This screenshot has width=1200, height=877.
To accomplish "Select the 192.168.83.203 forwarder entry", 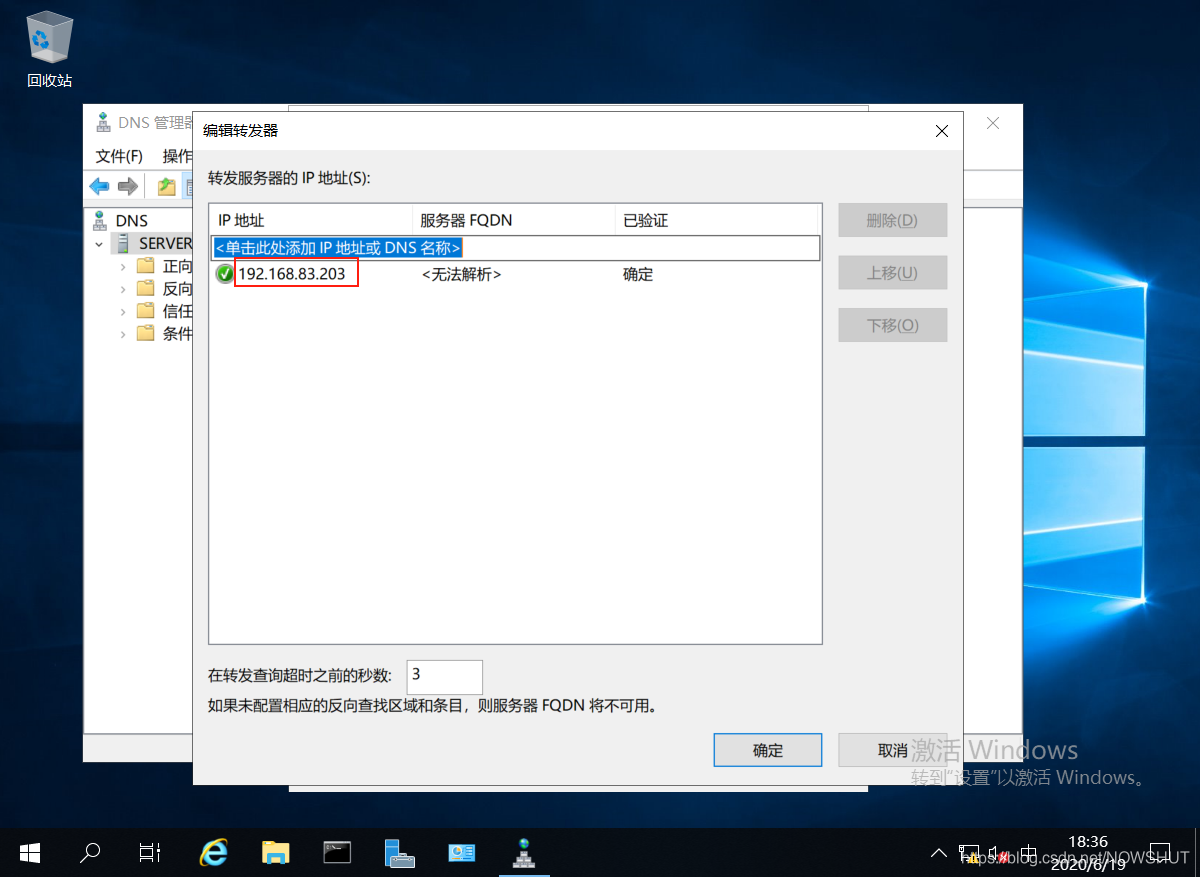I will click(291, 274).
